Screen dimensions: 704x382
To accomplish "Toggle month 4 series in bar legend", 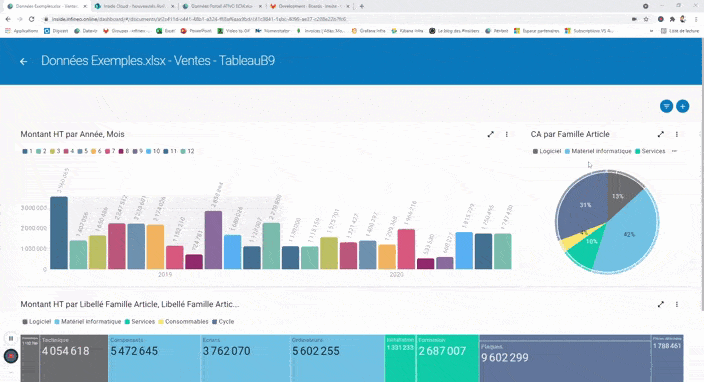I will tap(69, 151).
